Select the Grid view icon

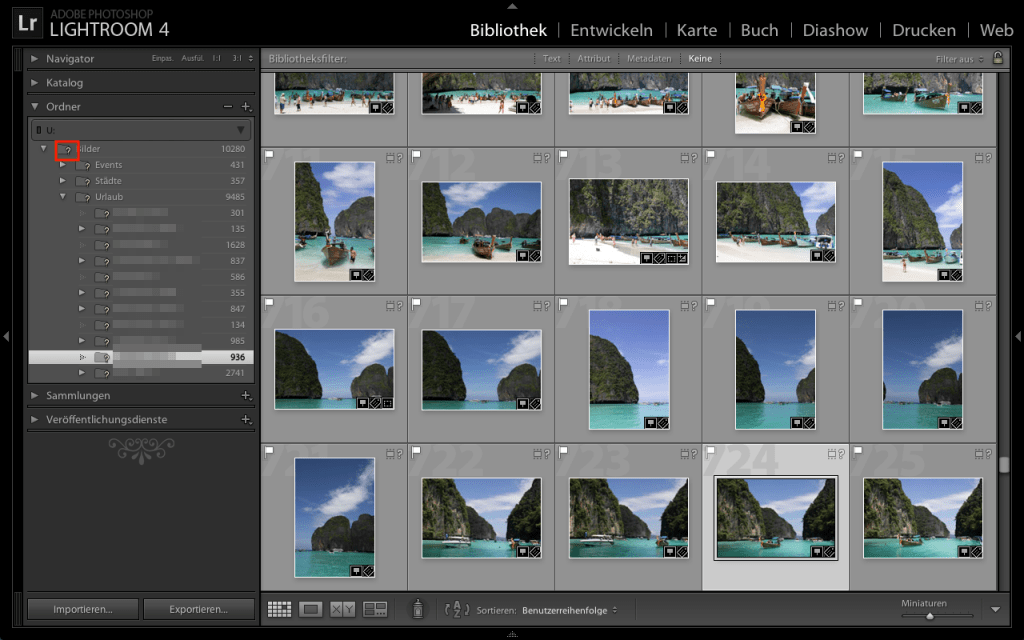coord(279,608)
